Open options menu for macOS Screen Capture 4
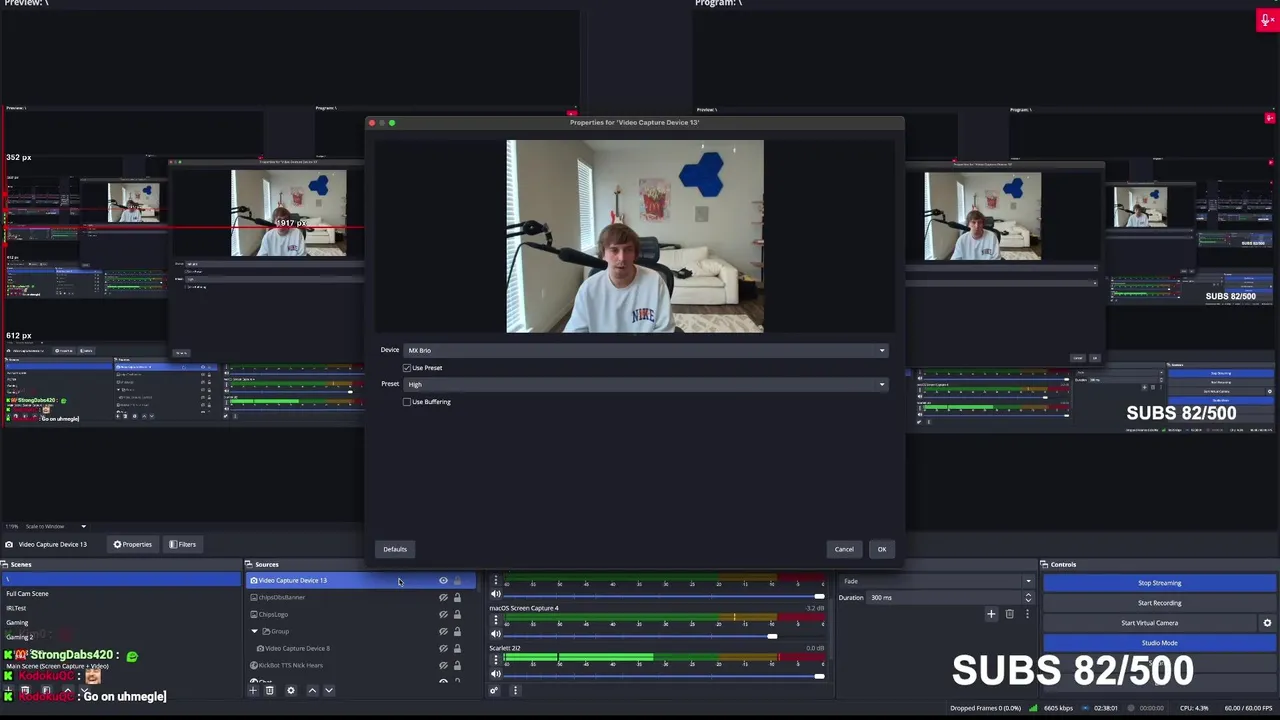Screen dimensions: 1280x720 pos(495,620)
